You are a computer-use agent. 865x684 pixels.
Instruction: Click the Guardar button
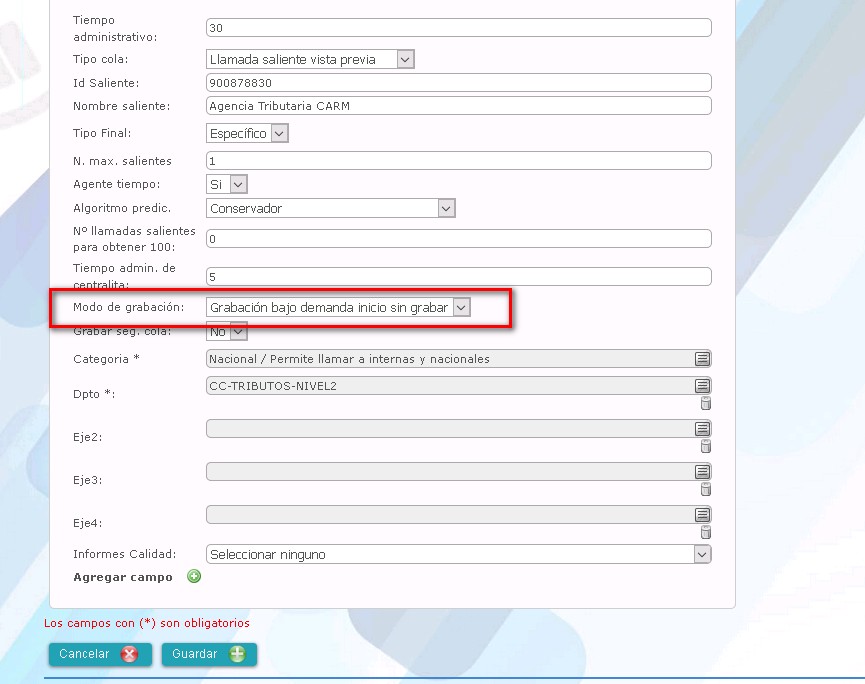coord(209,654)
